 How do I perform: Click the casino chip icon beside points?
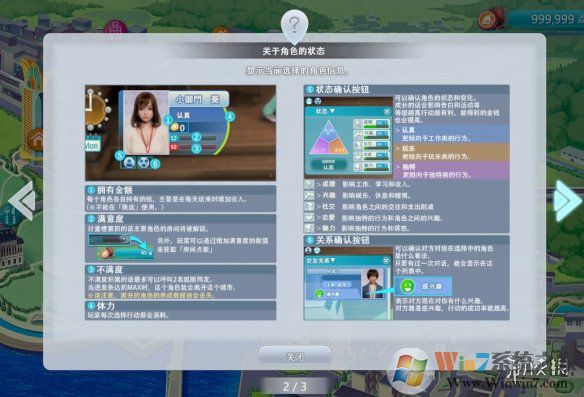coord(491,19)
